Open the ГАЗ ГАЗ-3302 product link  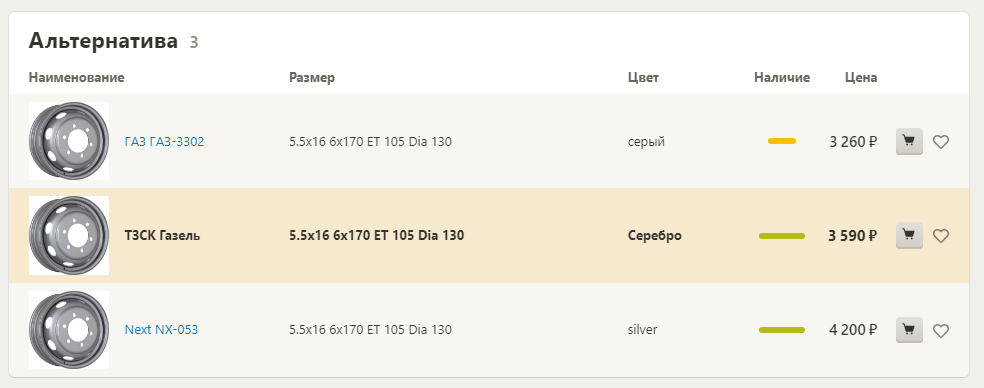pyautogui.click(x=164, y=142)
